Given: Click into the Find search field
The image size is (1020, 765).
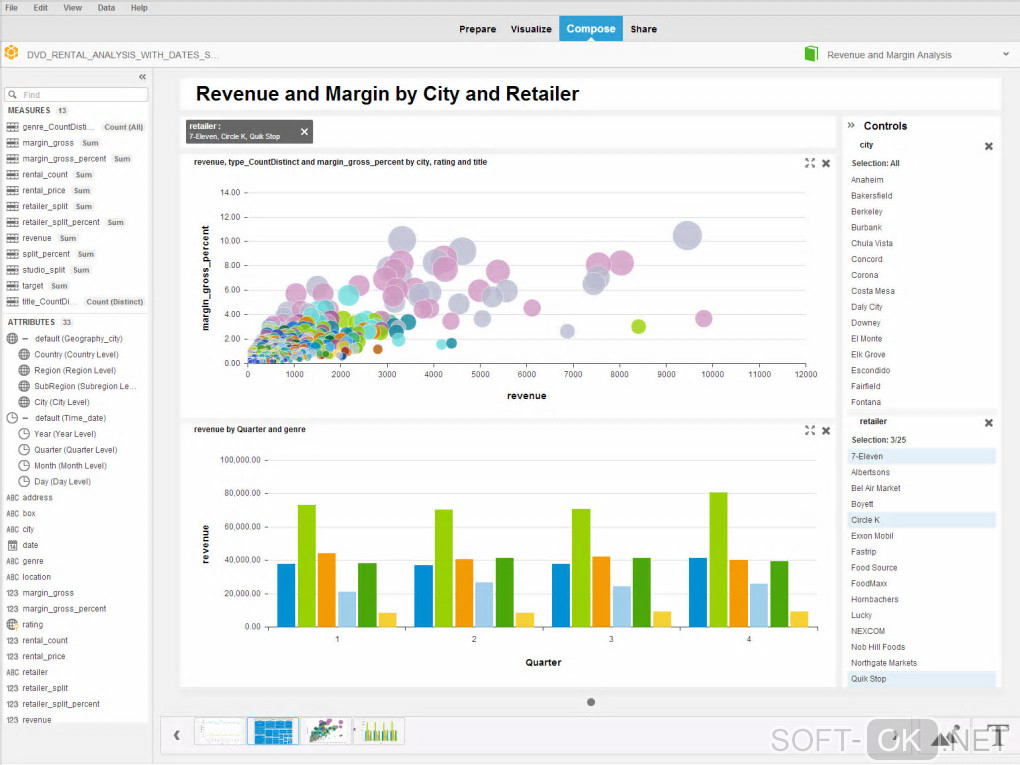Looking at the screenshot, I should click(x=76, y=94).
